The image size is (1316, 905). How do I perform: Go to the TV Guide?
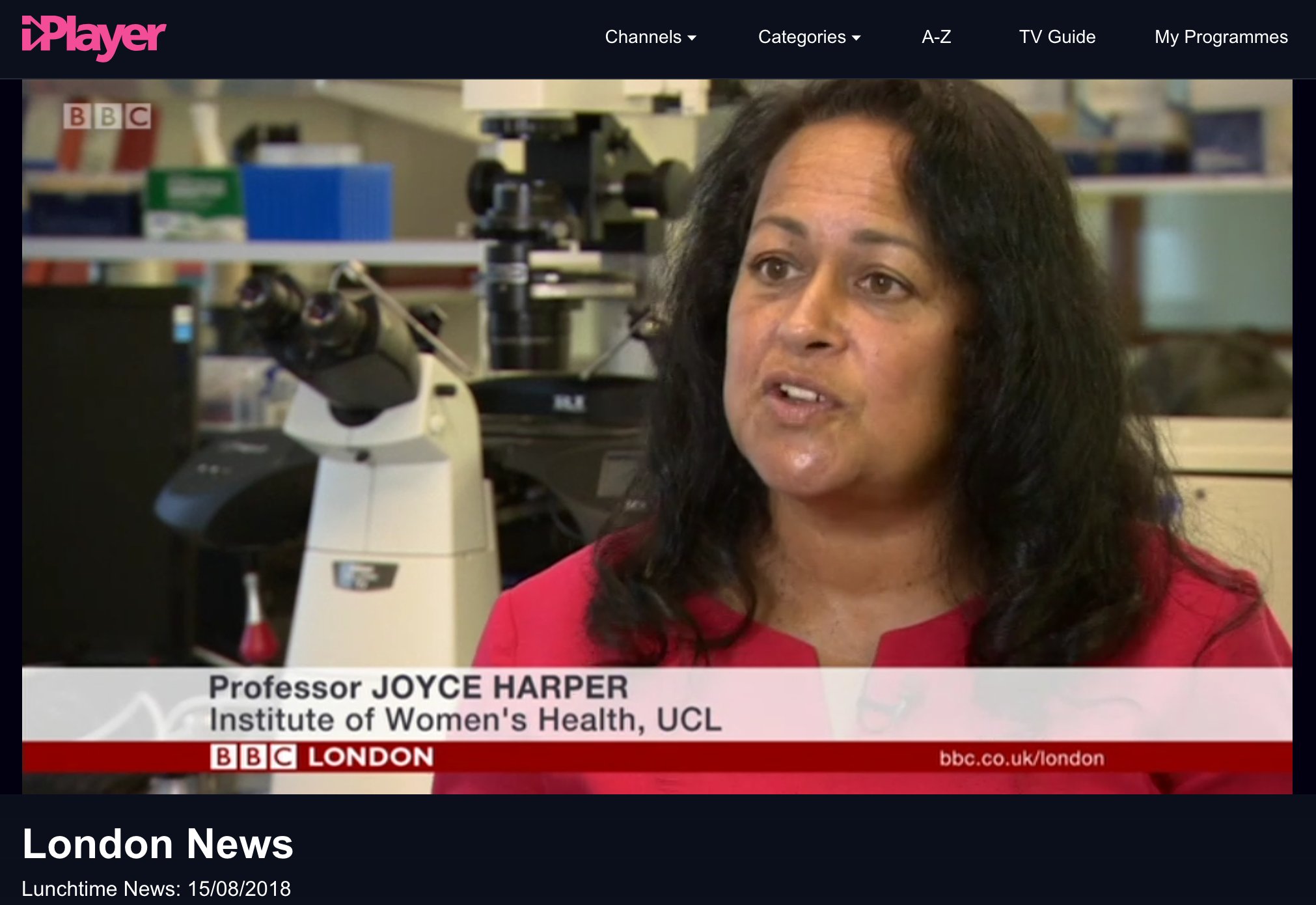click(x=1057, y=37)
